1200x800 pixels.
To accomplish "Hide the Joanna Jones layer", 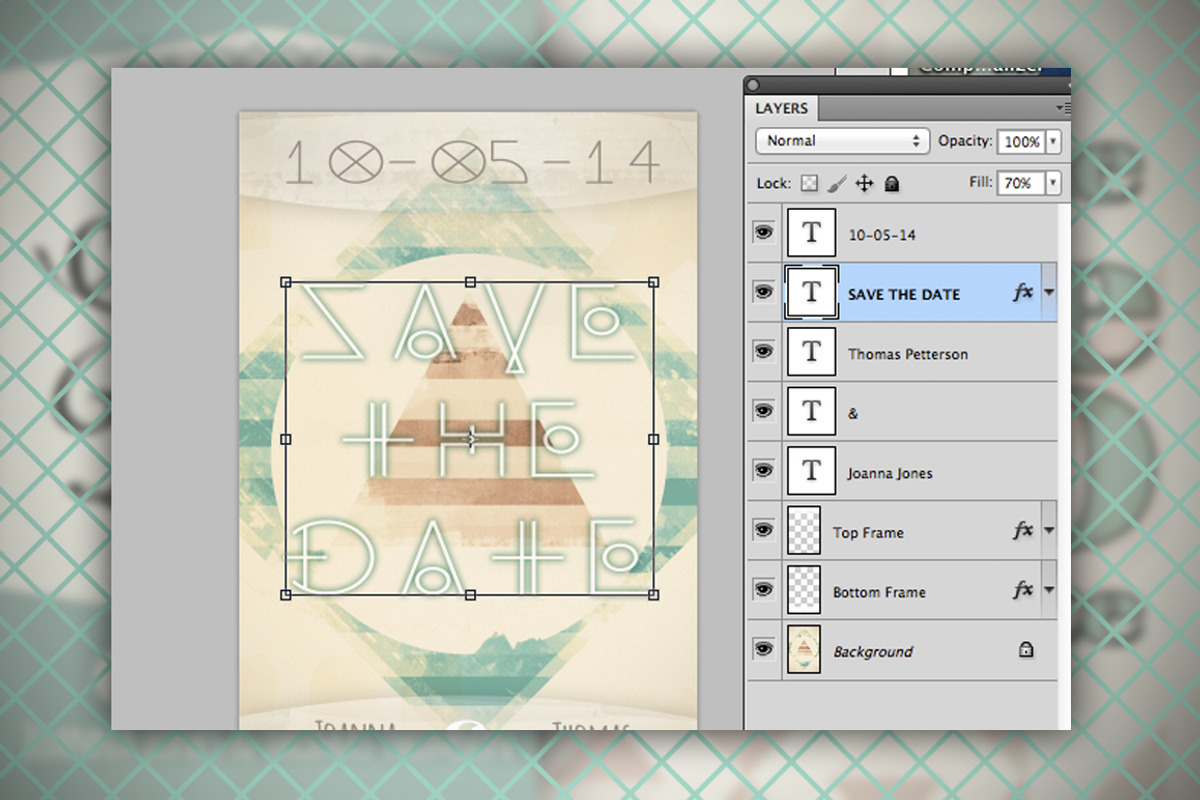I will tap(764, 471).
